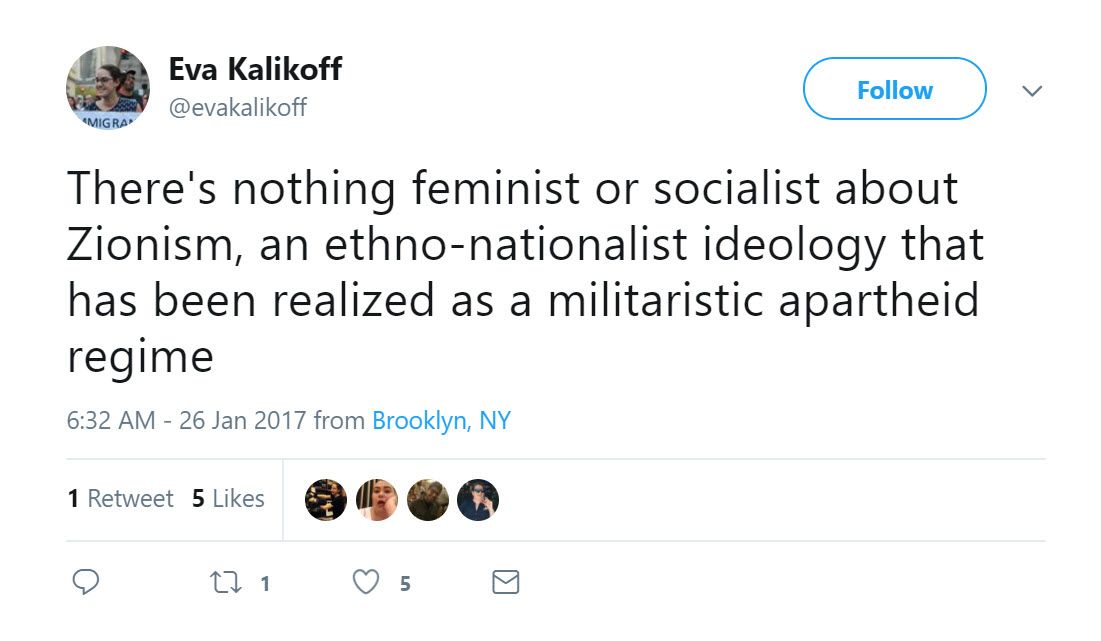The image size is (1101, 641).
Task: Open the last liker avatar wearing sunglasses
Action: [478, 500]
